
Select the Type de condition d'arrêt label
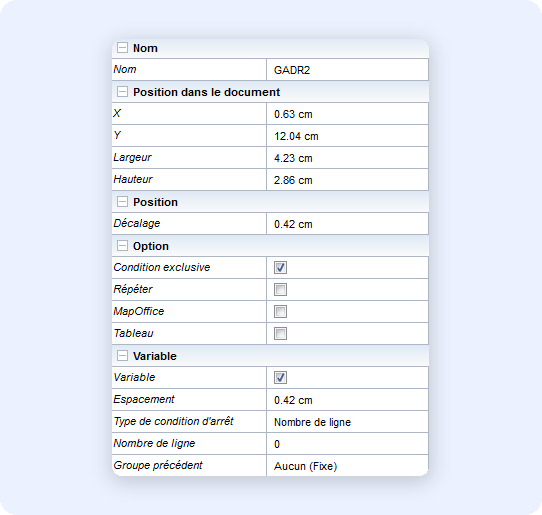coord(174,421)
